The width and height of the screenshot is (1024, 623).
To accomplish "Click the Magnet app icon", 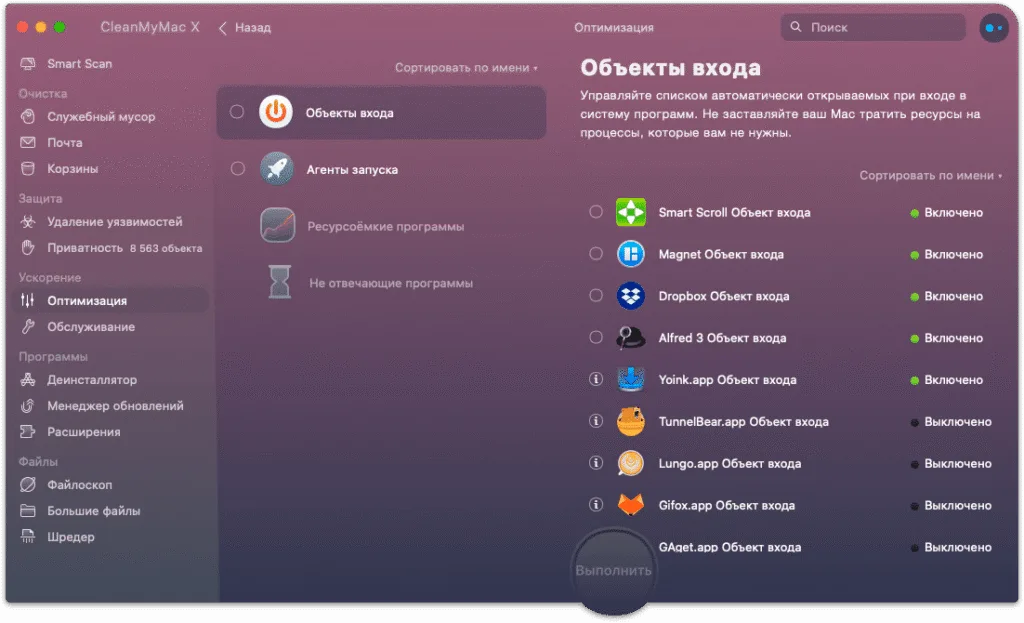I will pos(630,254).
